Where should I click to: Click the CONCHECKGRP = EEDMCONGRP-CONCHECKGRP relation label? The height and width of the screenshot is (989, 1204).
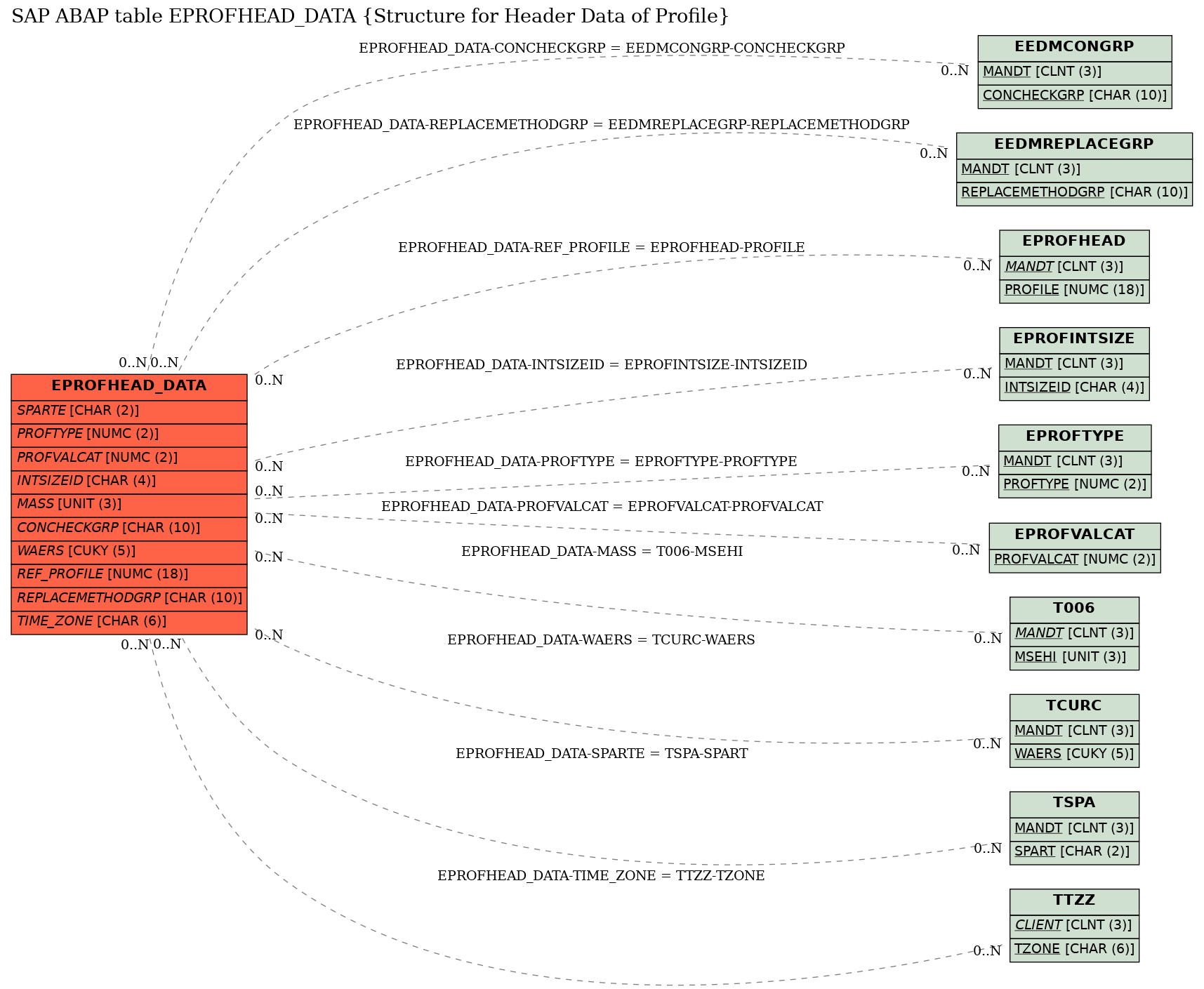[602, 48]
